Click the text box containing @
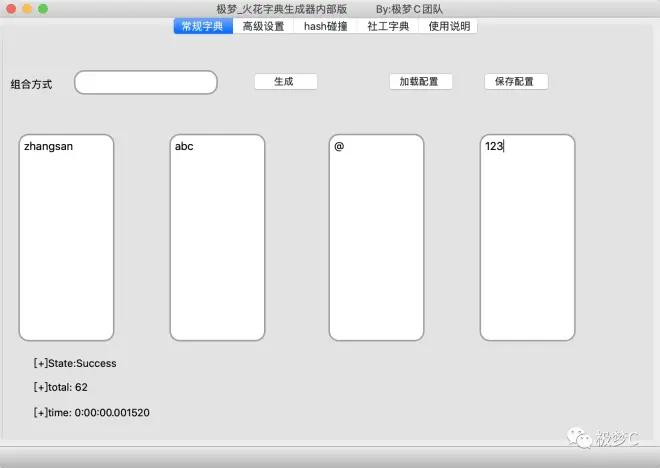Viewport: 660px width, 468px height. pos(376,238)
